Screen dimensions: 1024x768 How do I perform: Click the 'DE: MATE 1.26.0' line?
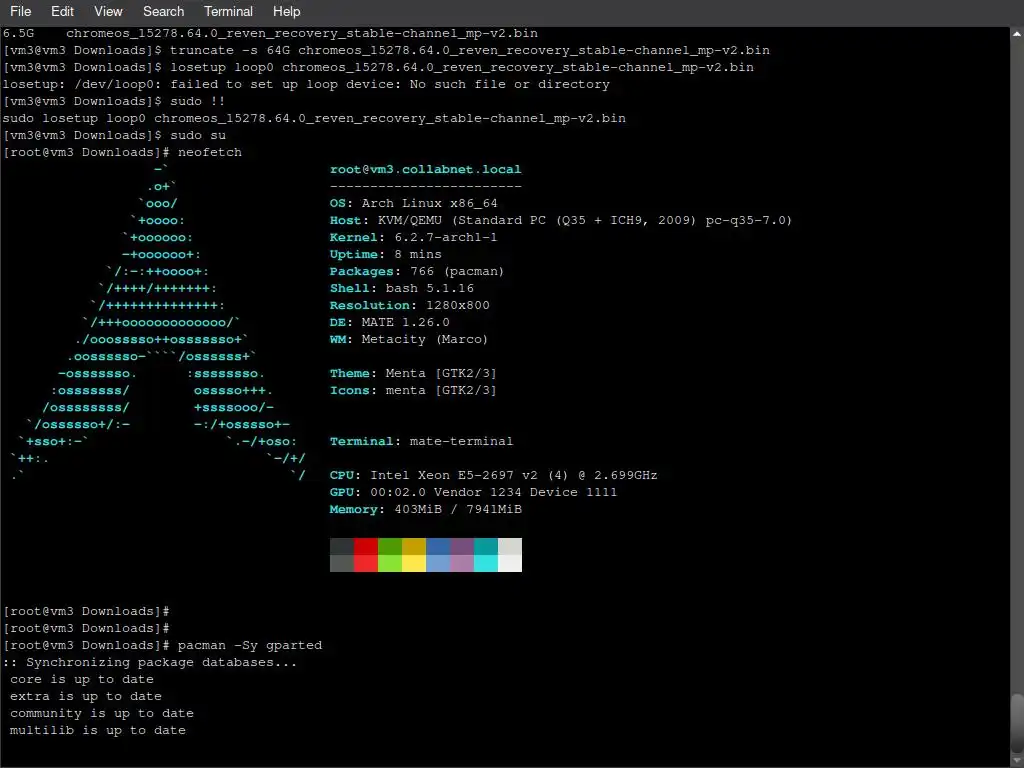(x=389, y=322)
